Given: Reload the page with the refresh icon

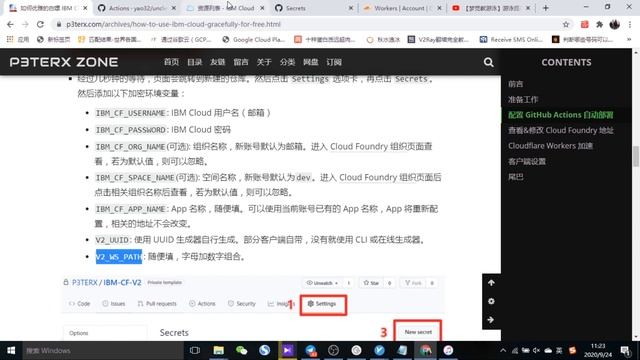Looking at the screenshot, I should [x=40, y=24].
